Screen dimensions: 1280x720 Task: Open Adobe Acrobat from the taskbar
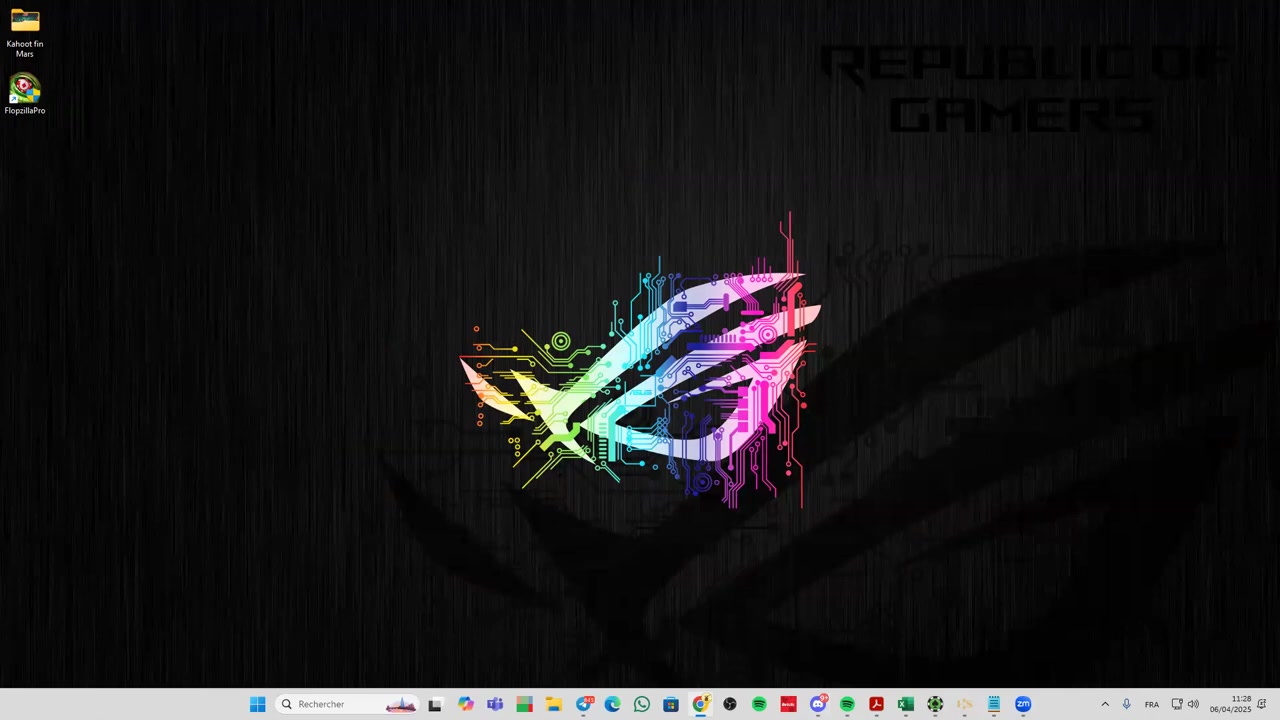(876, 704)
